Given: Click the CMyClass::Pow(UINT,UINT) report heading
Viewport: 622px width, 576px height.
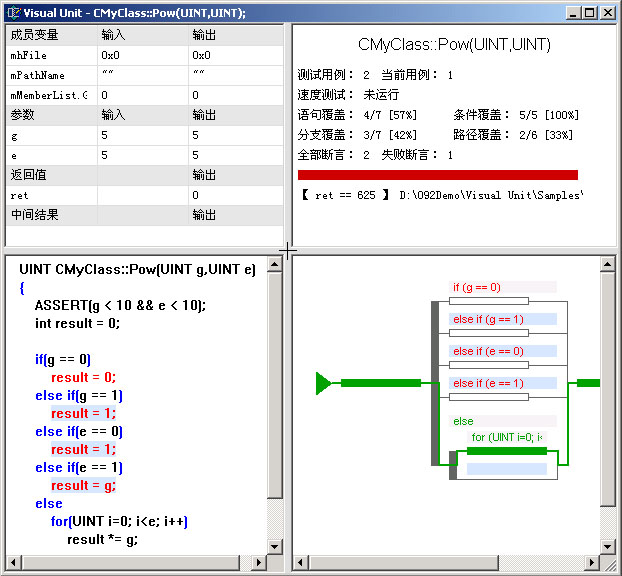Looking at the screenshot, I should (x=454, y=44).
